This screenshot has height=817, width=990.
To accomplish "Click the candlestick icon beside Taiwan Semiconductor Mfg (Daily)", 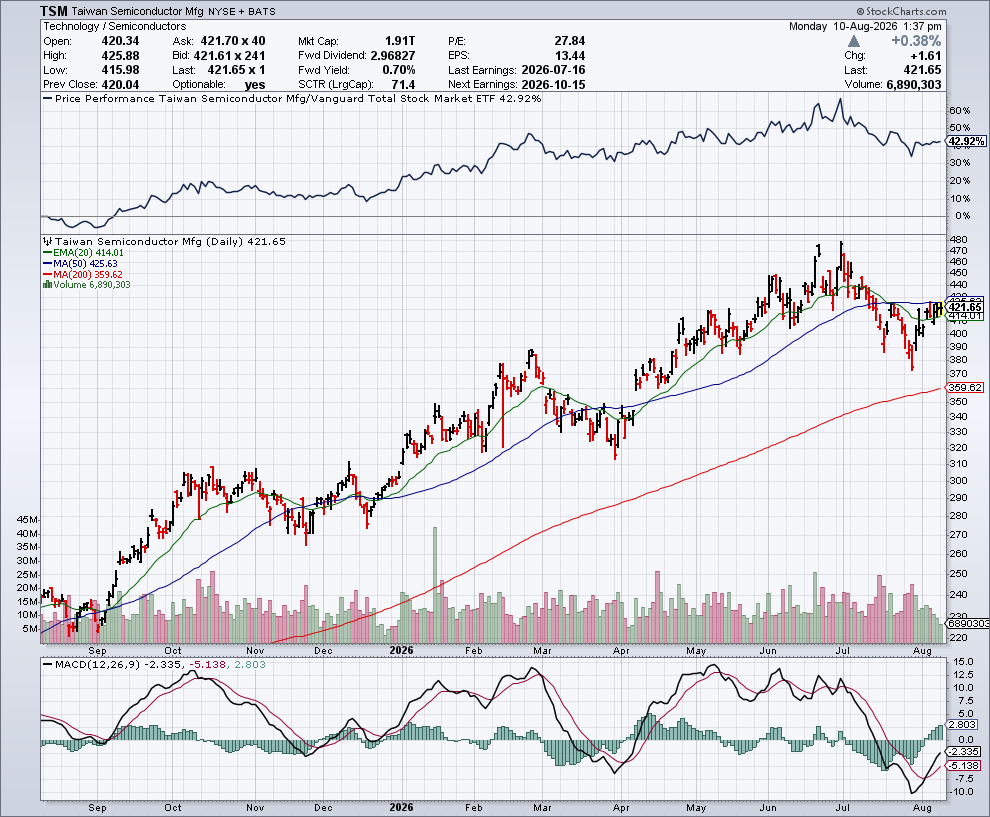I will pyautogui.click(x=47, y=241).
